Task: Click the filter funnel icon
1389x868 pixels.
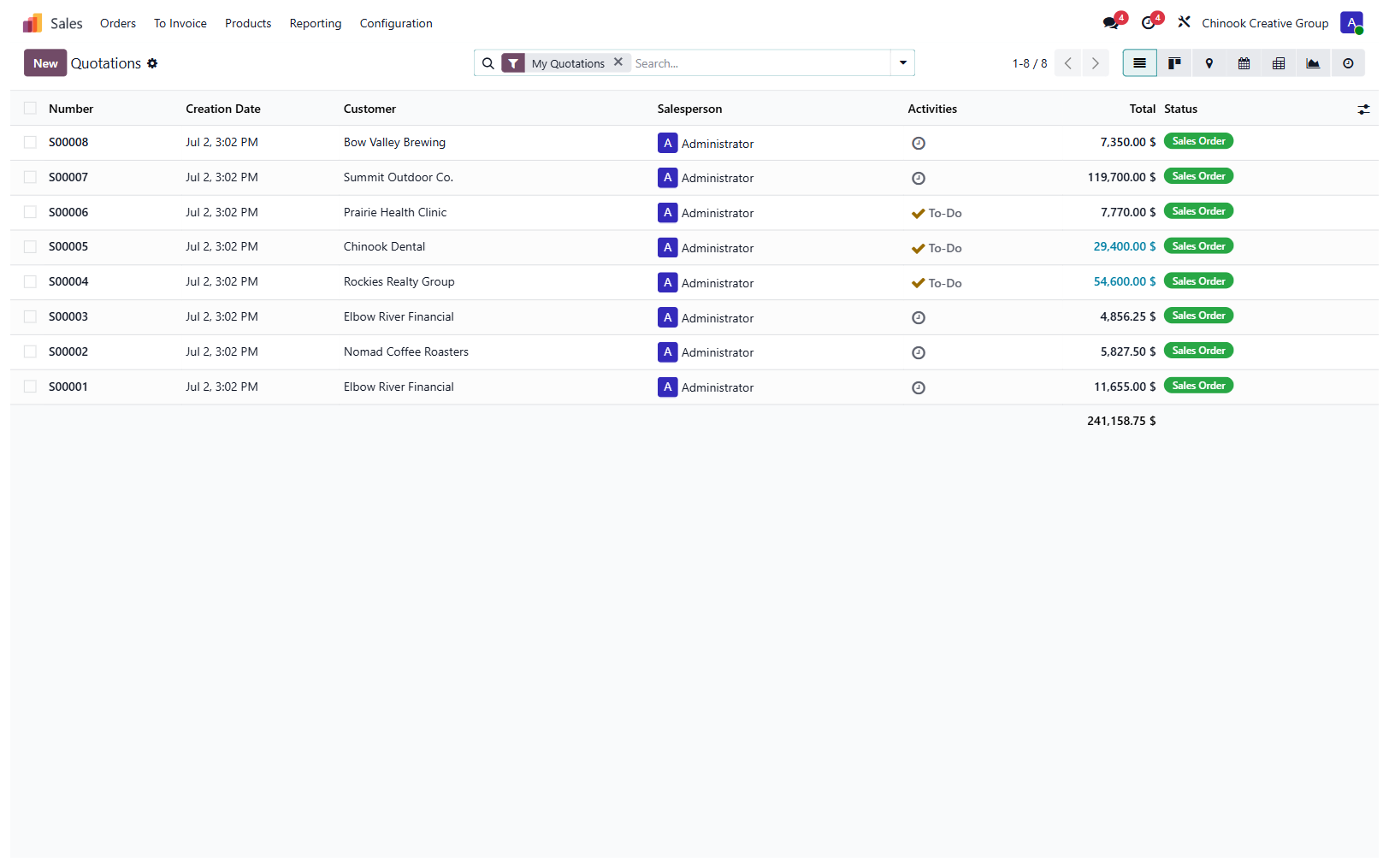Action: tap(513, 63)
